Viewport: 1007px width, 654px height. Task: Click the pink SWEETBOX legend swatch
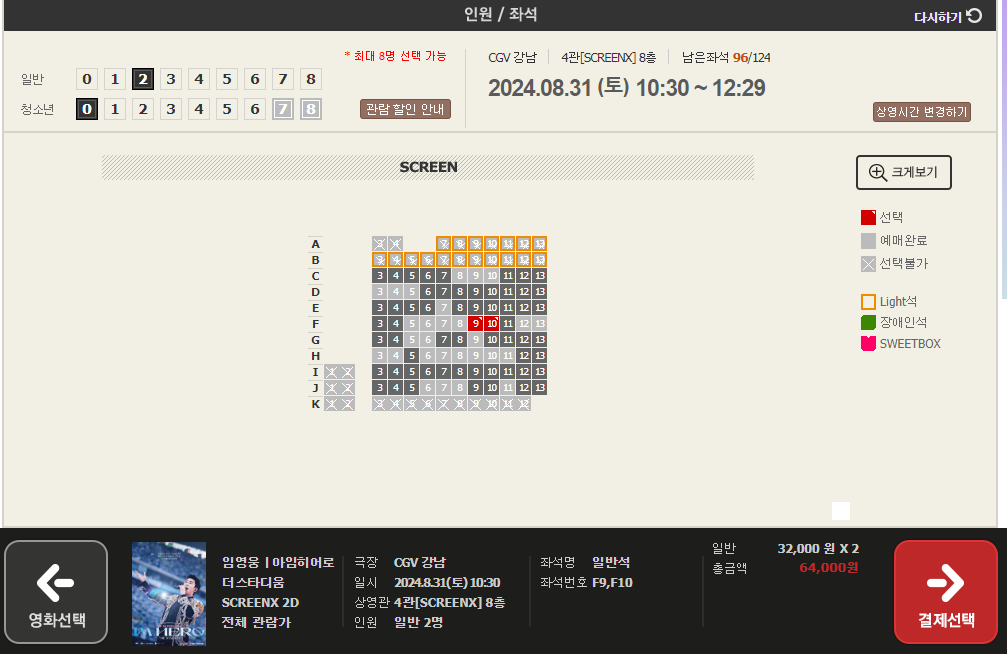(868, 343)
